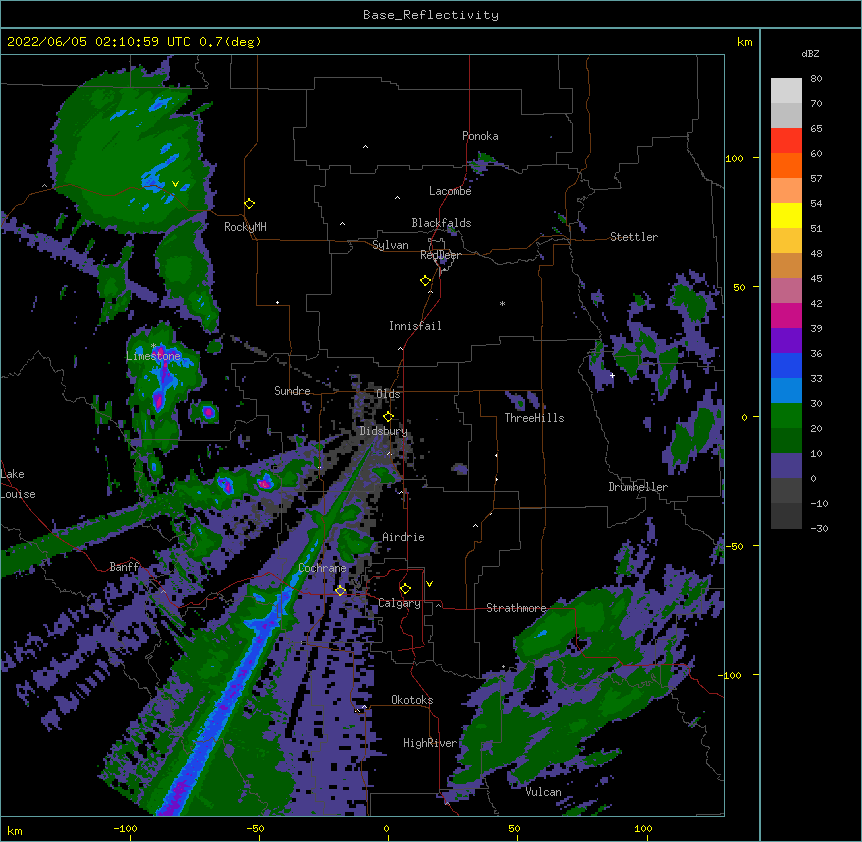Click the white plus marker north of Drumheller
Viewport: 862px width, 842px height.
tap(612, 375)
